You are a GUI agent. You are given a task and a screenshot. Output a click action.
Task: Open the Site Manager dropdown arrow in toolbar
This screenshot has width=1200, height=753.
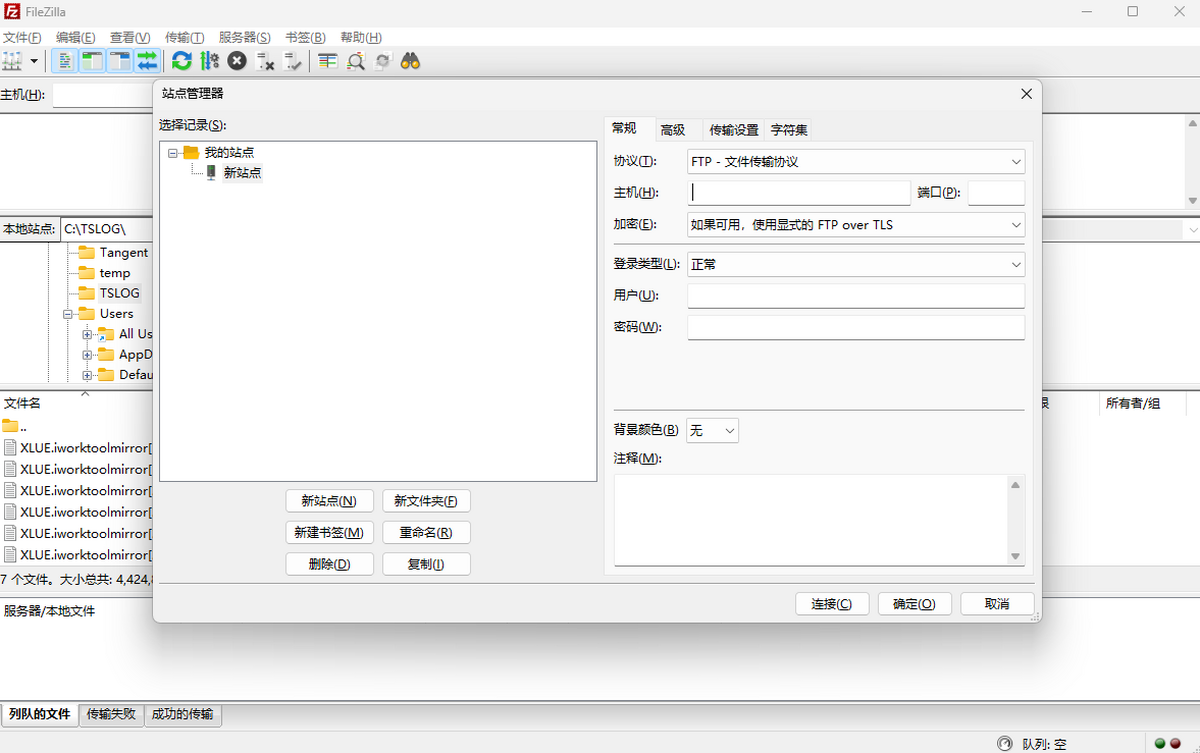(x=35, y=61)
